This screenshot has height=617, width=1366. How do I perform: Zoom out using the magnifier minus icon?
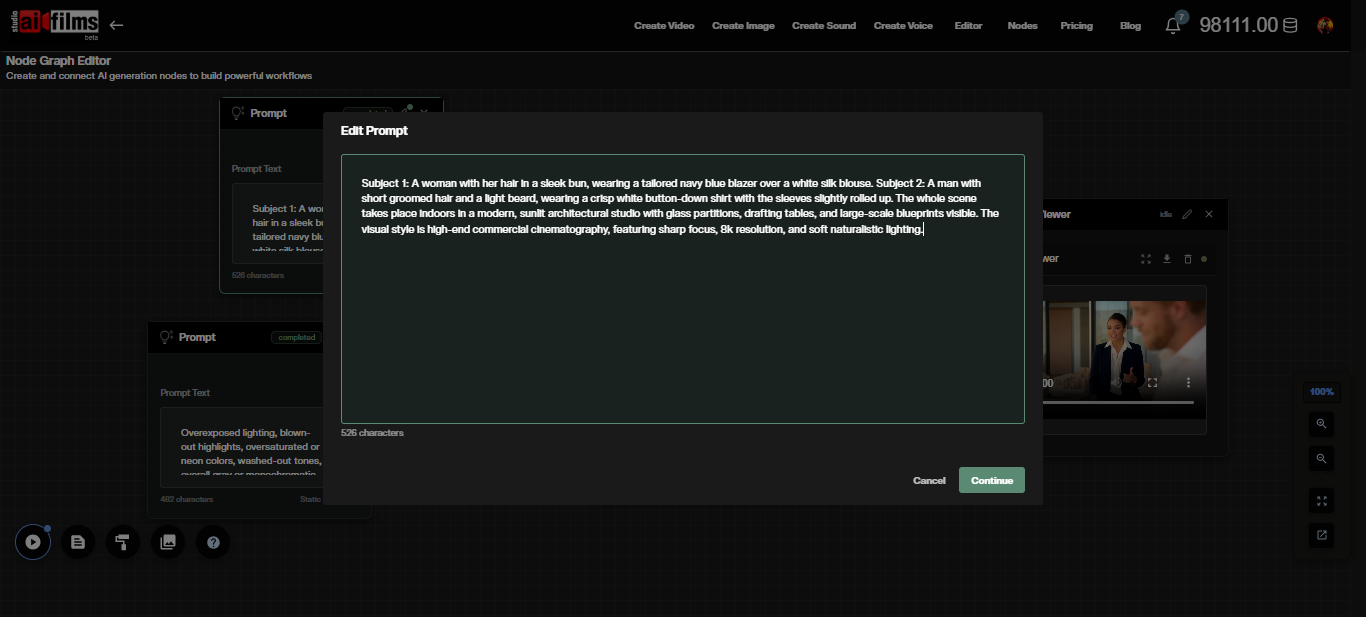1321,458
